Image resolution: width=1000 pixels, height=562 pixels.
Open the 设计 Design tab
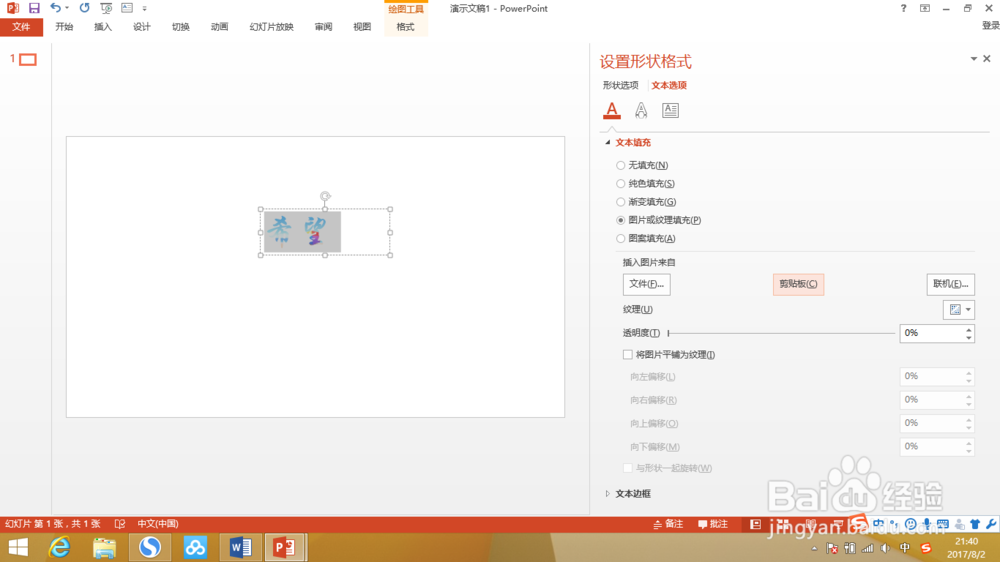coord(142,27)
